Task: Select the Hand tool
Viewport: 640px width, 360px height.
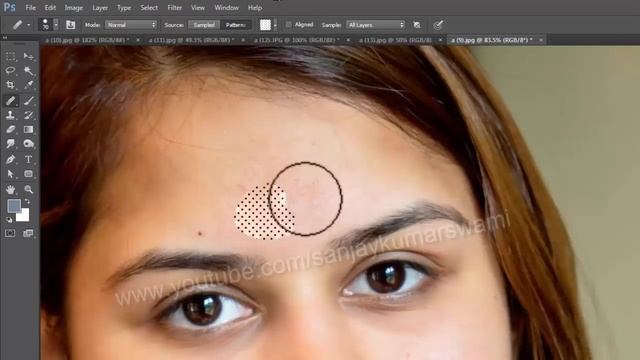Action: click(11, 189)
